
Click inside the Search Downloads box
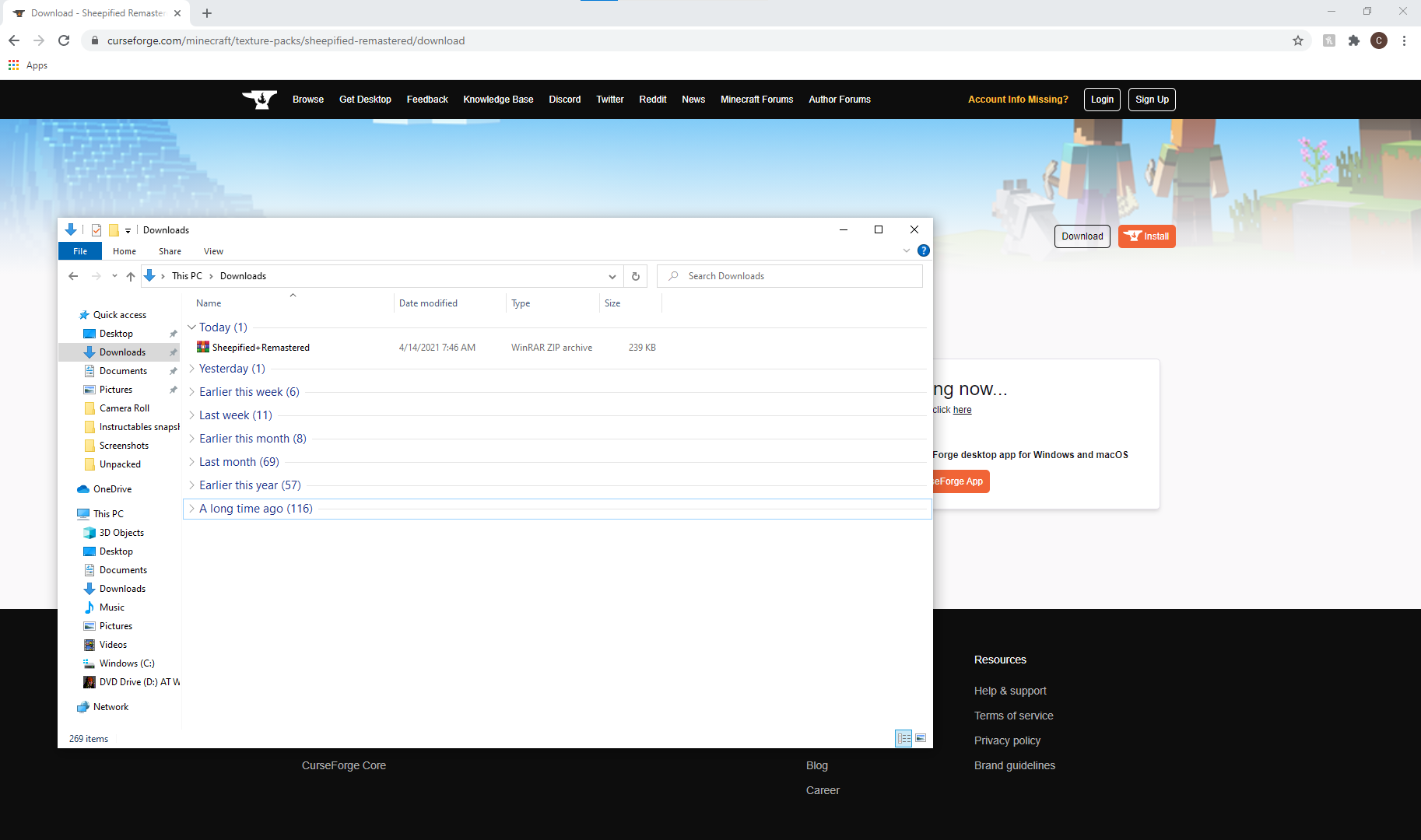(x=789, y=275)
